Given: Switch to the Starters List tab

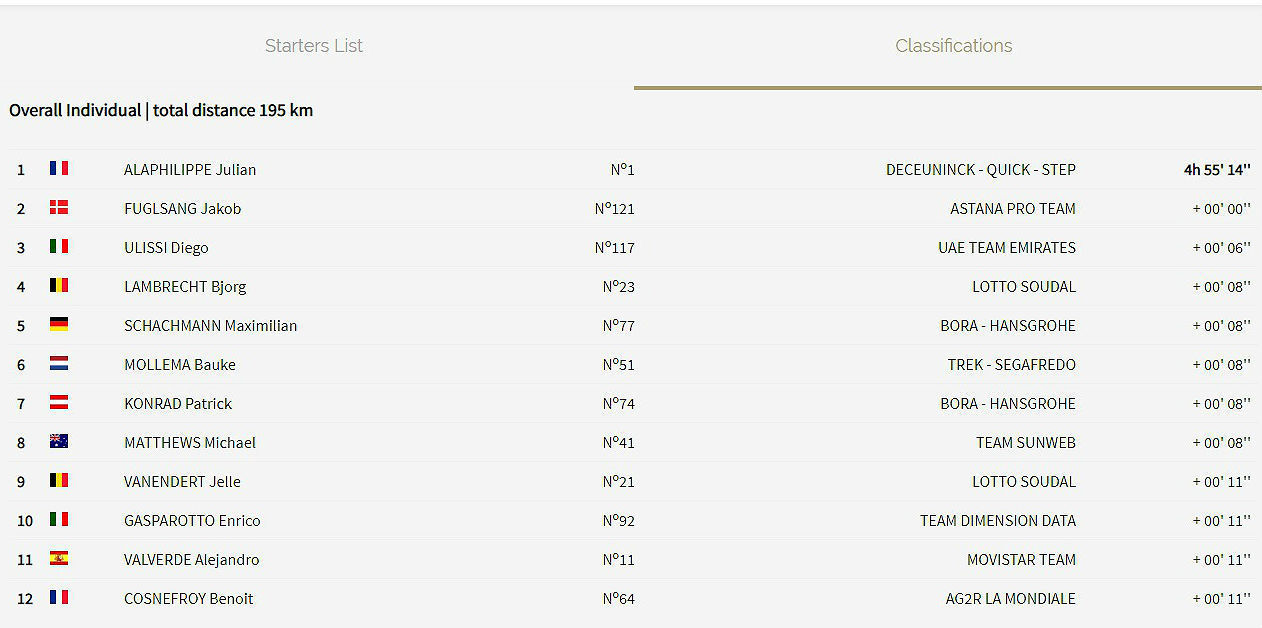Looking at the screenshot, I should click(x=314, y=46).
